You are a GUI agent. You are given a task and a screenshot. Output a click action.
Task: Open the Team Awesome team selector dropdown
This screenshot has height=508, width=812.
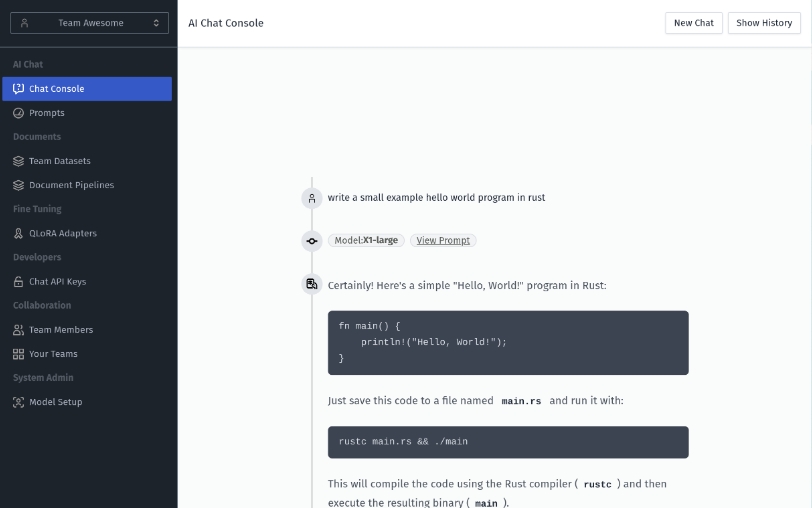coord(89,23)
